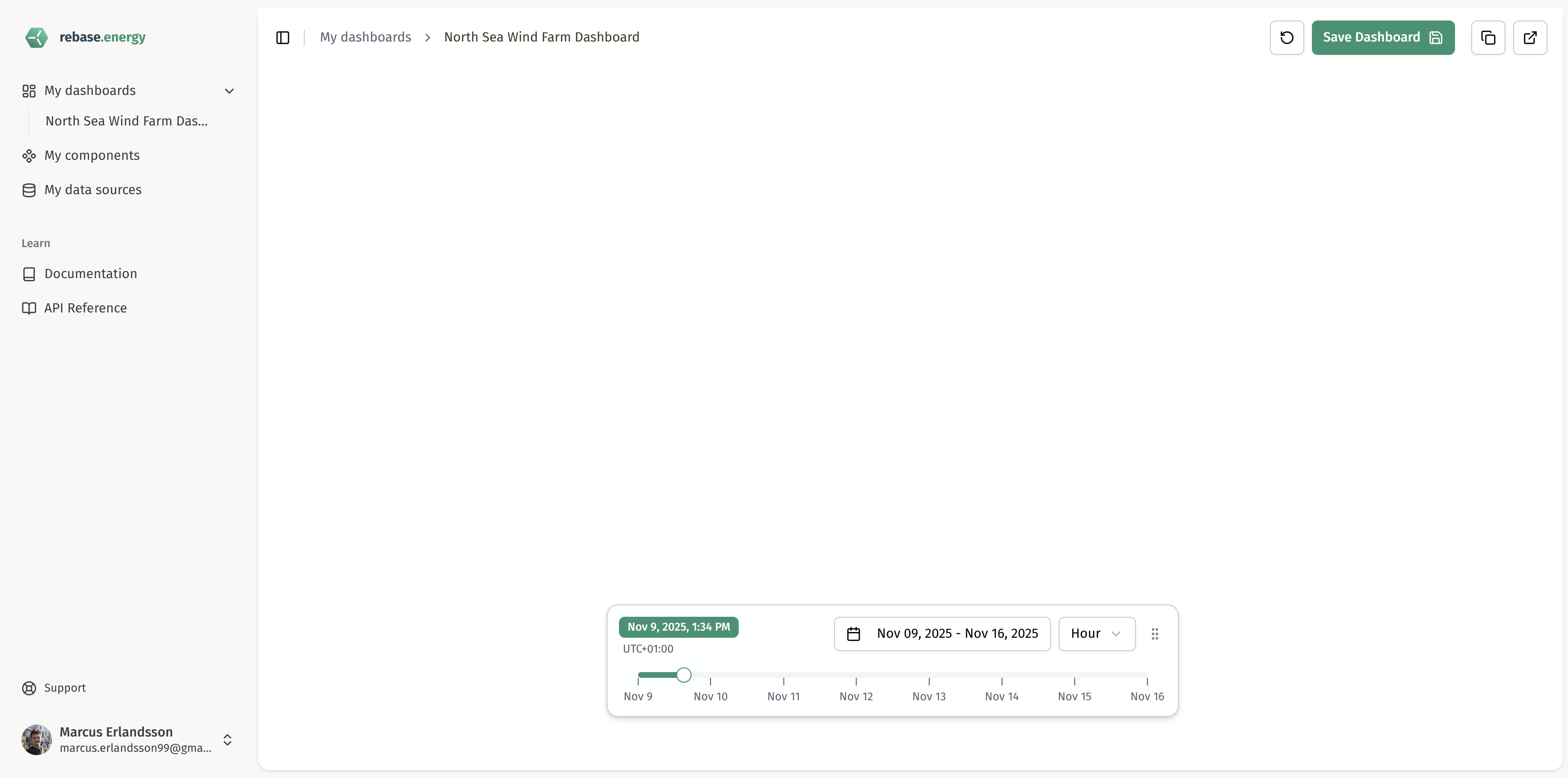
Task: Click the duplicate dashboard icon
Action: coord(1488,37)
